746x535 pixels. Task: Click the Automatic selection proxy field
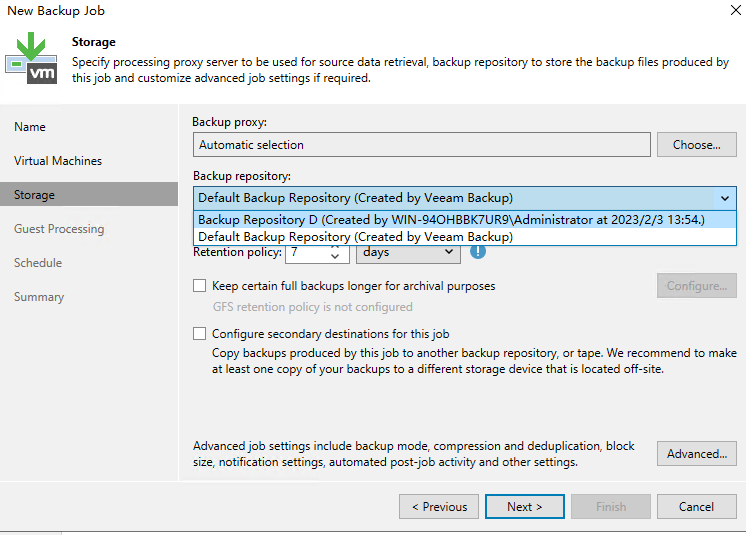pyautogui.click(x=422, y=145)
